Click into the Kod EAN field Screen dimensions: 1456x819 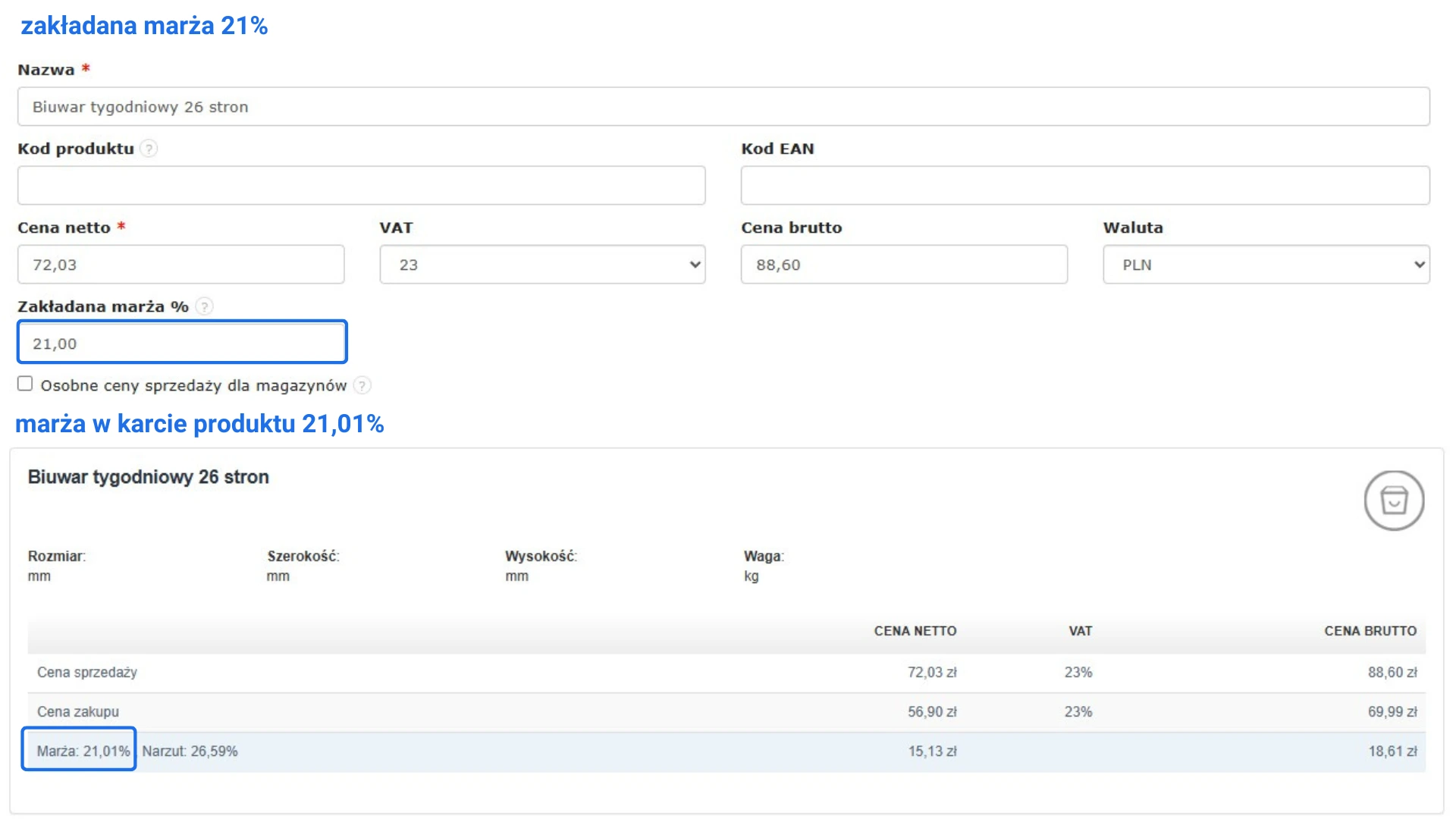pos(1084,186)
